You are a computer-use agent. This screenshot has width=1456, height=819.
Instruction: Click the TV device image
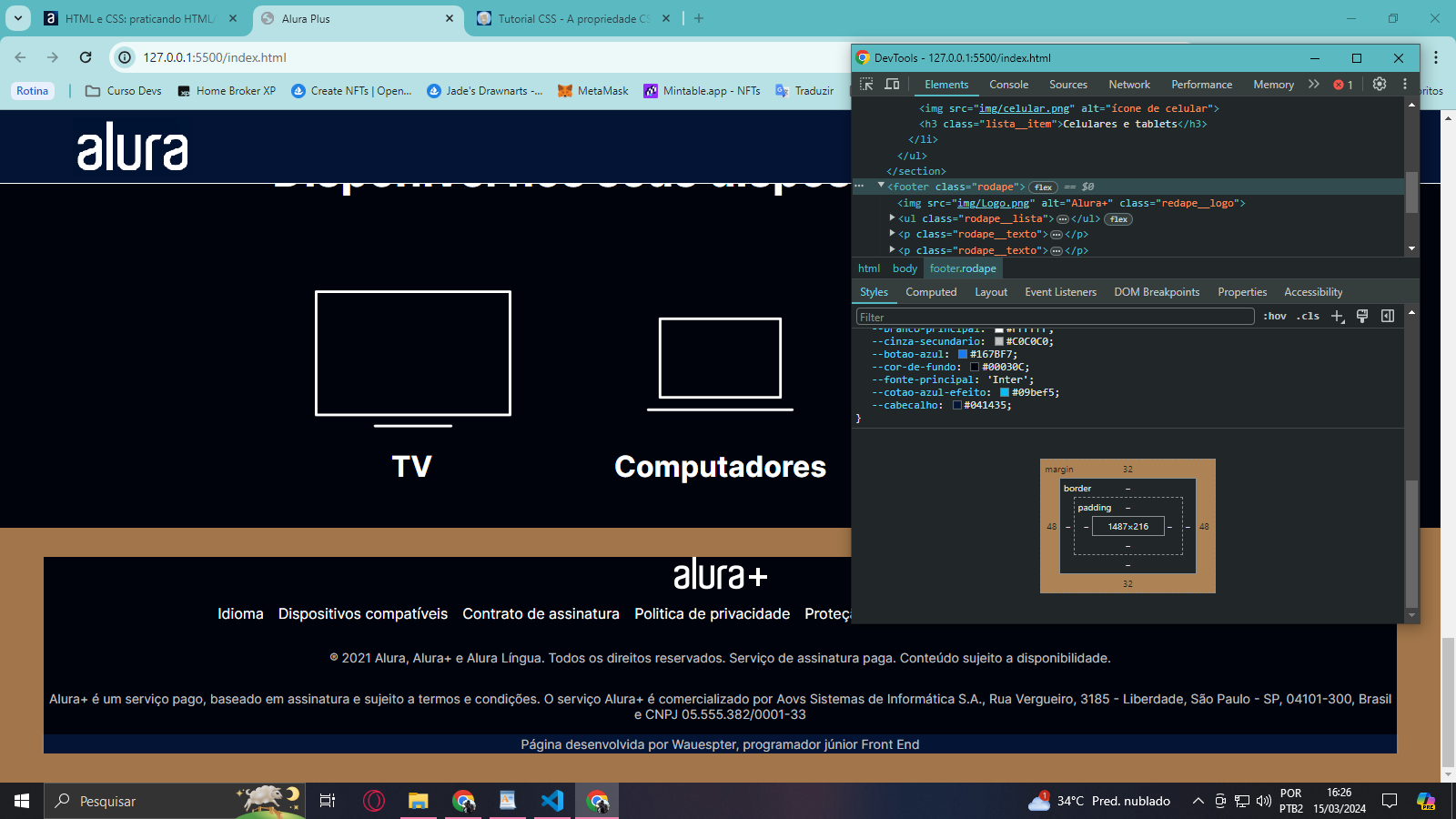tap(412, 359)
